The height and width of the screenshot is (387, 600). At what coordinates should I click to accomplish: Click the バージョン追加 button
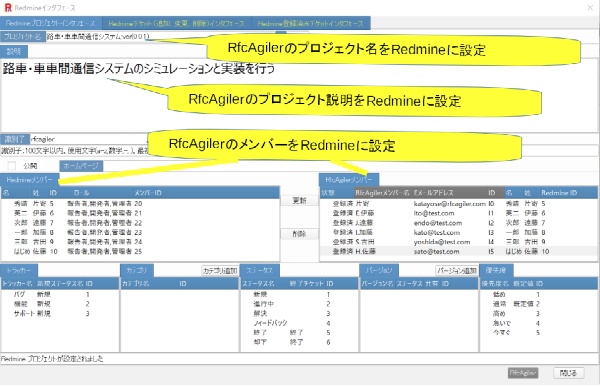(x=457, y=271)
